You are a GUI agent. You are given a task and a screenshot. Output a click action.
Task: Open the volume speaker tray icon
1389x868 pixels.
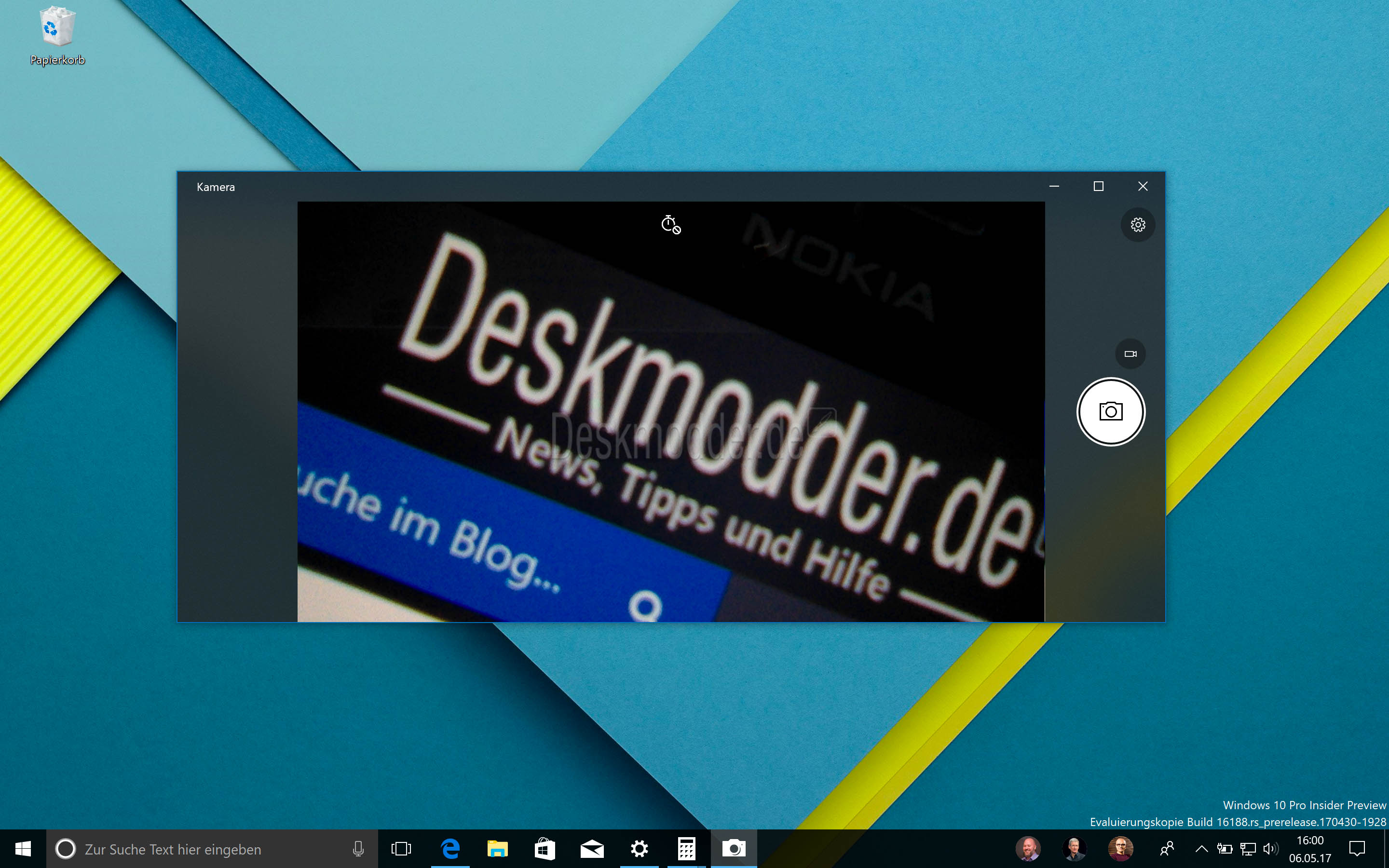tap(1270, 849)
